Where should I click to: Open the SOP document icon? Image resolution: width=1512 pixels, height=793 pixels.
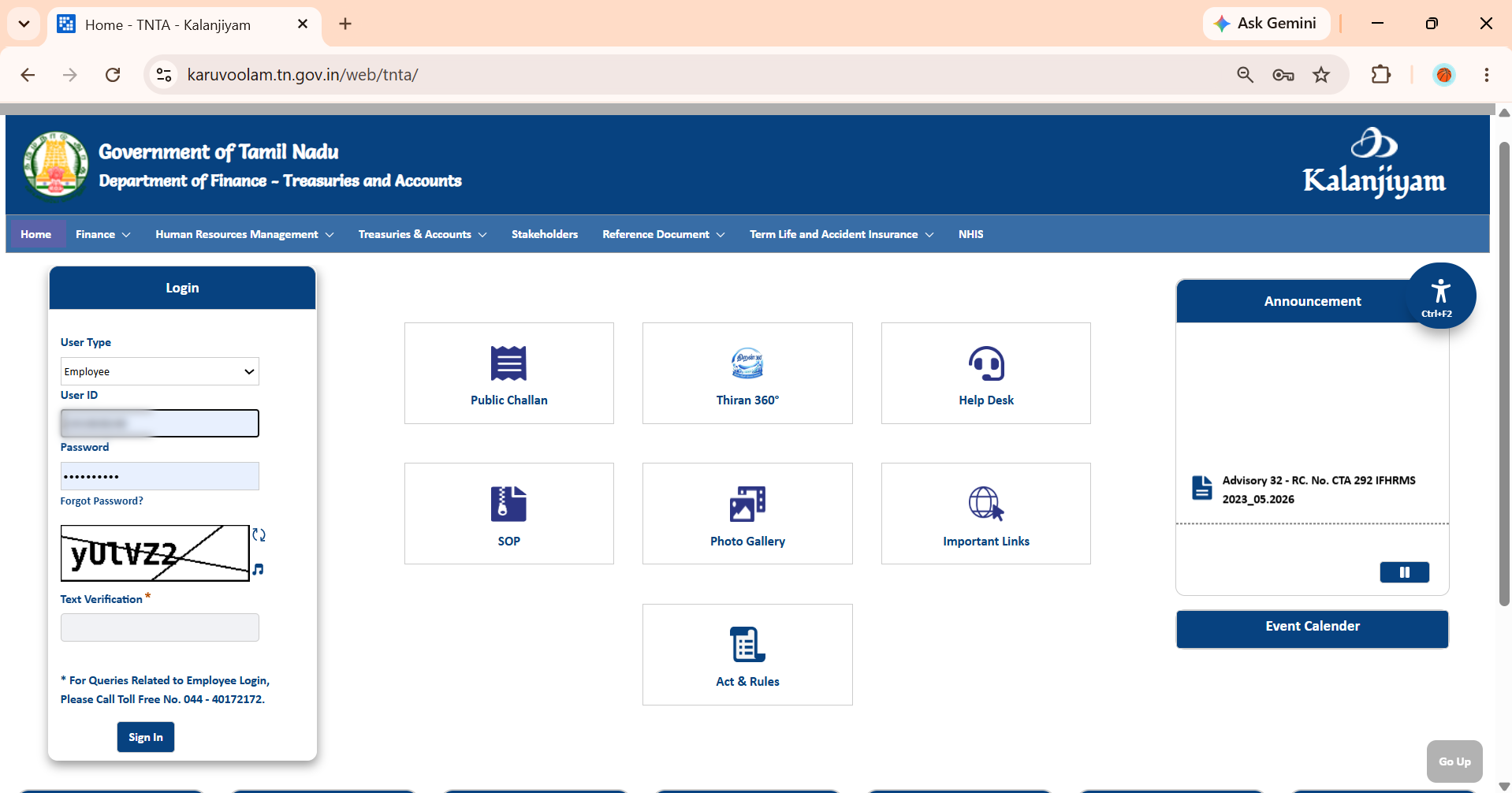(508, 504)
